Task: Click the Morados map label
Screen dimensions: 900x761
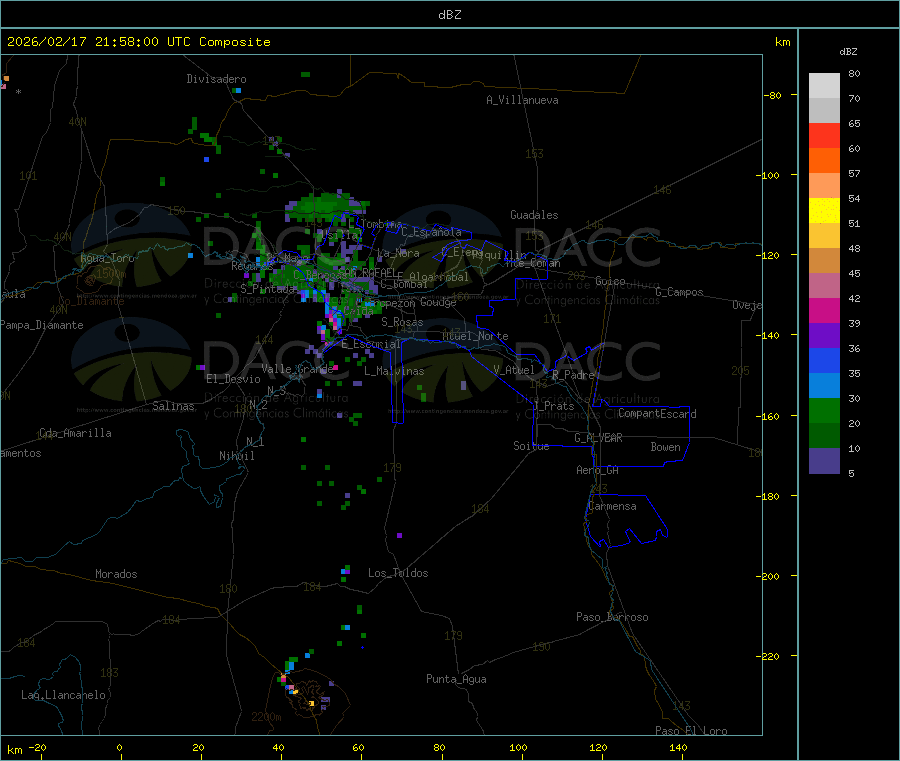Action: tap(116, 574)
